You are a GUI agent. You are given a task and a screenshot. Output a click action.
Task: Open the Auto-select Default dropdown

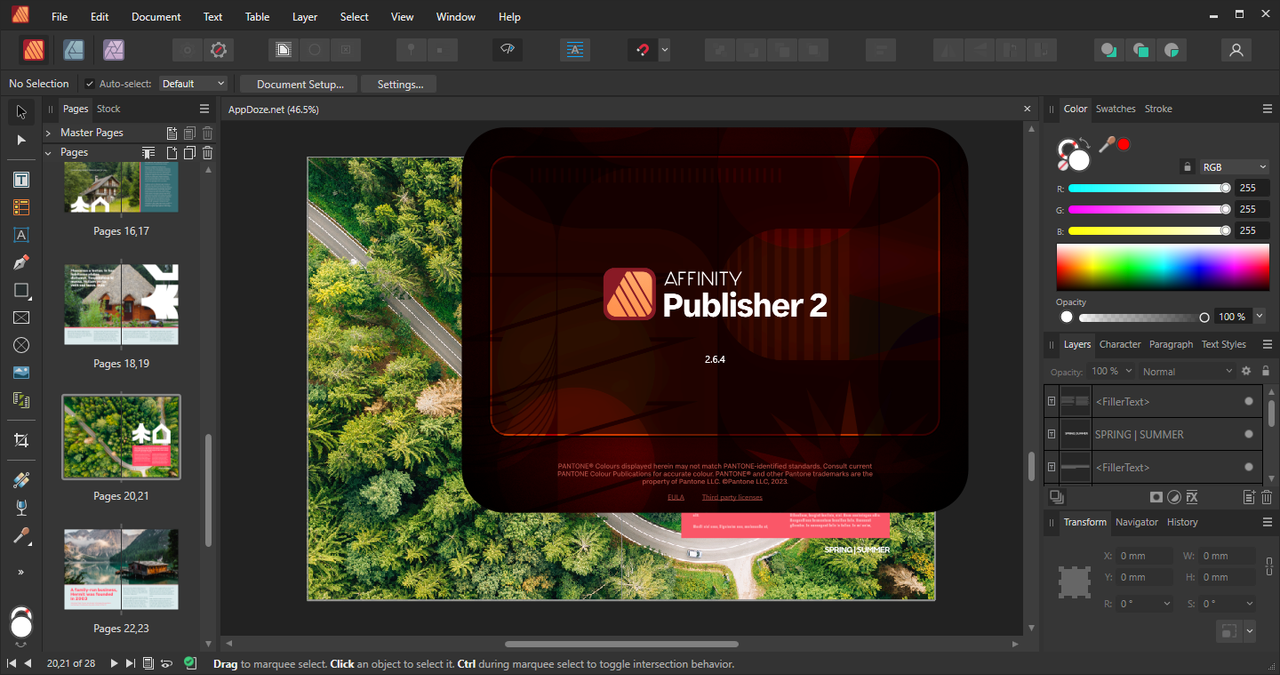[193, 84]
